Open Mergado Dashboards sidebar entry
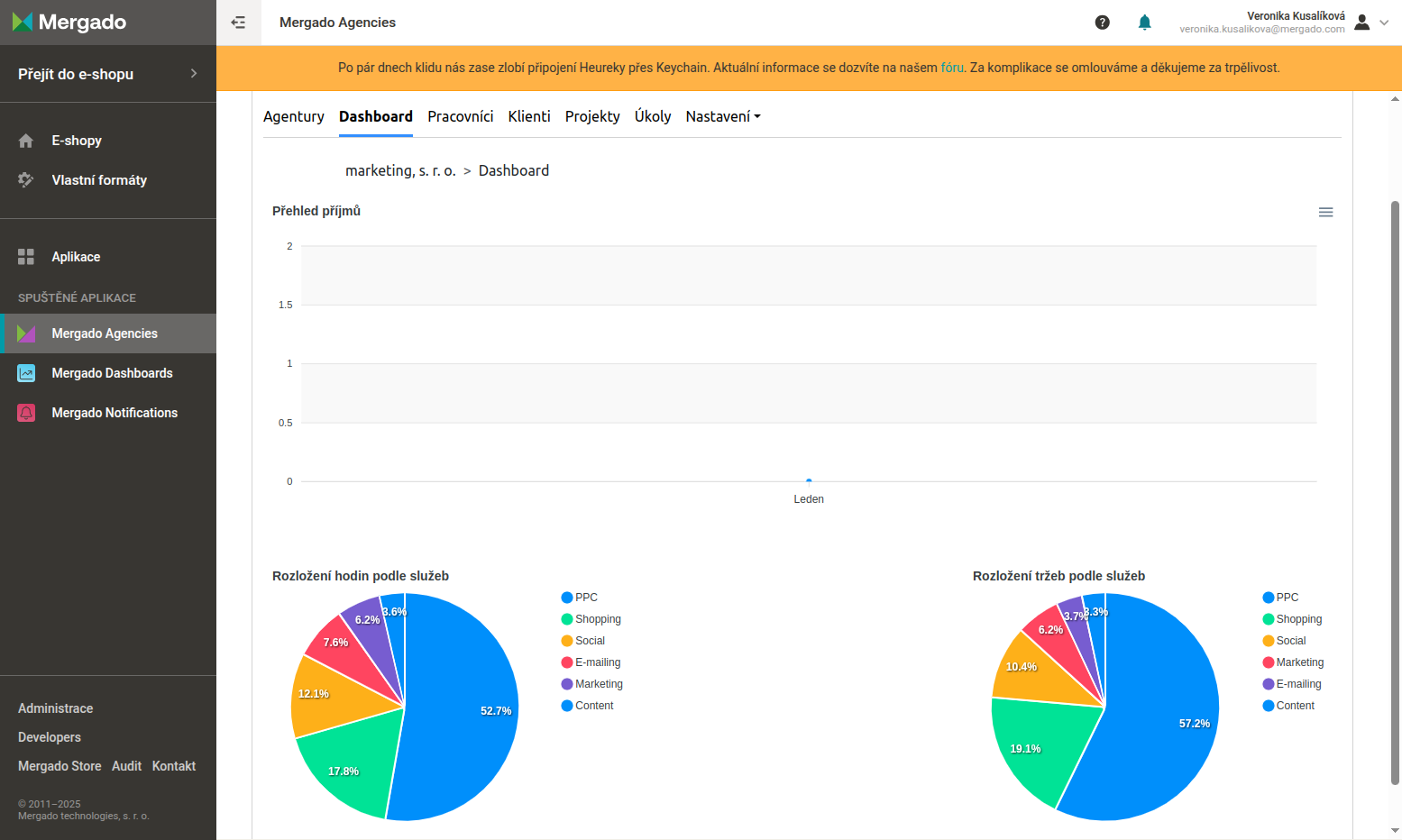This screenshot has width=1402, height=840. (x=112, y=373)
